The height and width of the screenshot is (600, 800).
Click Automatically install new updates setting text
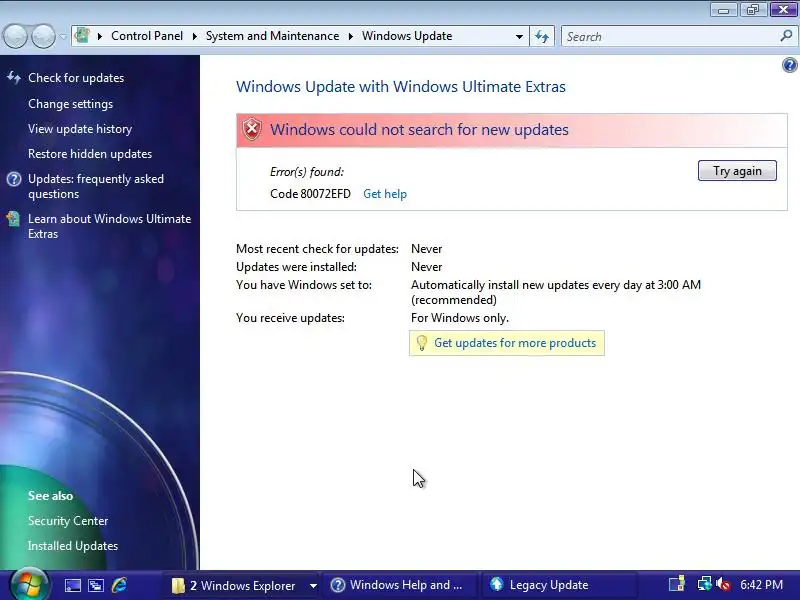[x=556, y=292]
